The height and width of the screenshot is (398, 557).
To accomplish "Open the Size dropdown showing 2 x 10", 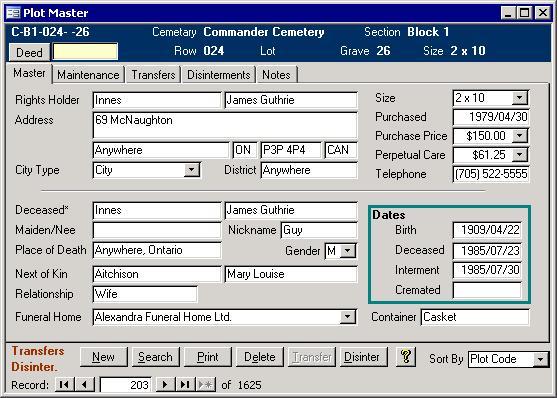I will (519, 98).
